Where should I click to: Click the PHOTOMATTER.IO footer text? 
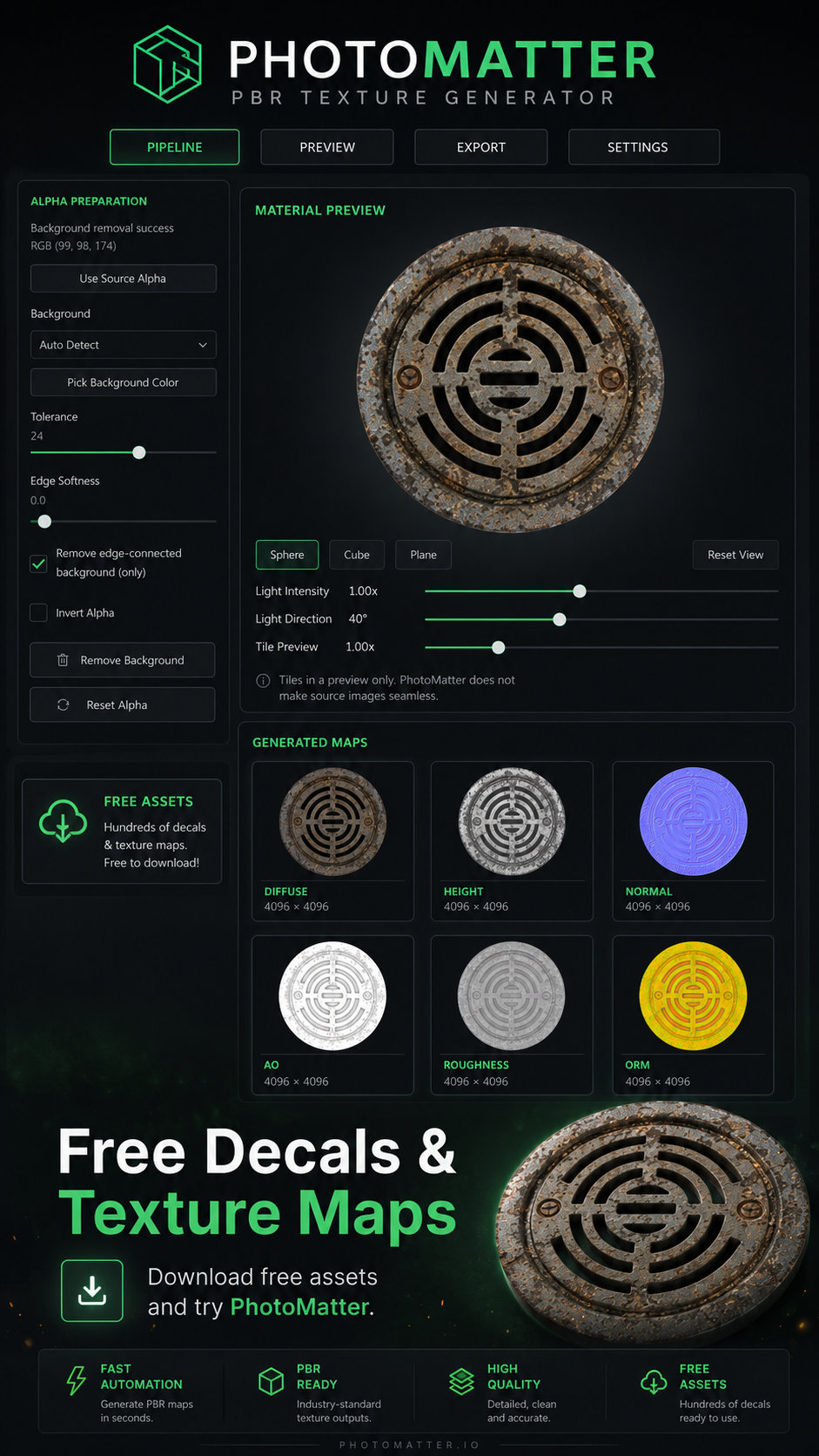pos(409,1445)
